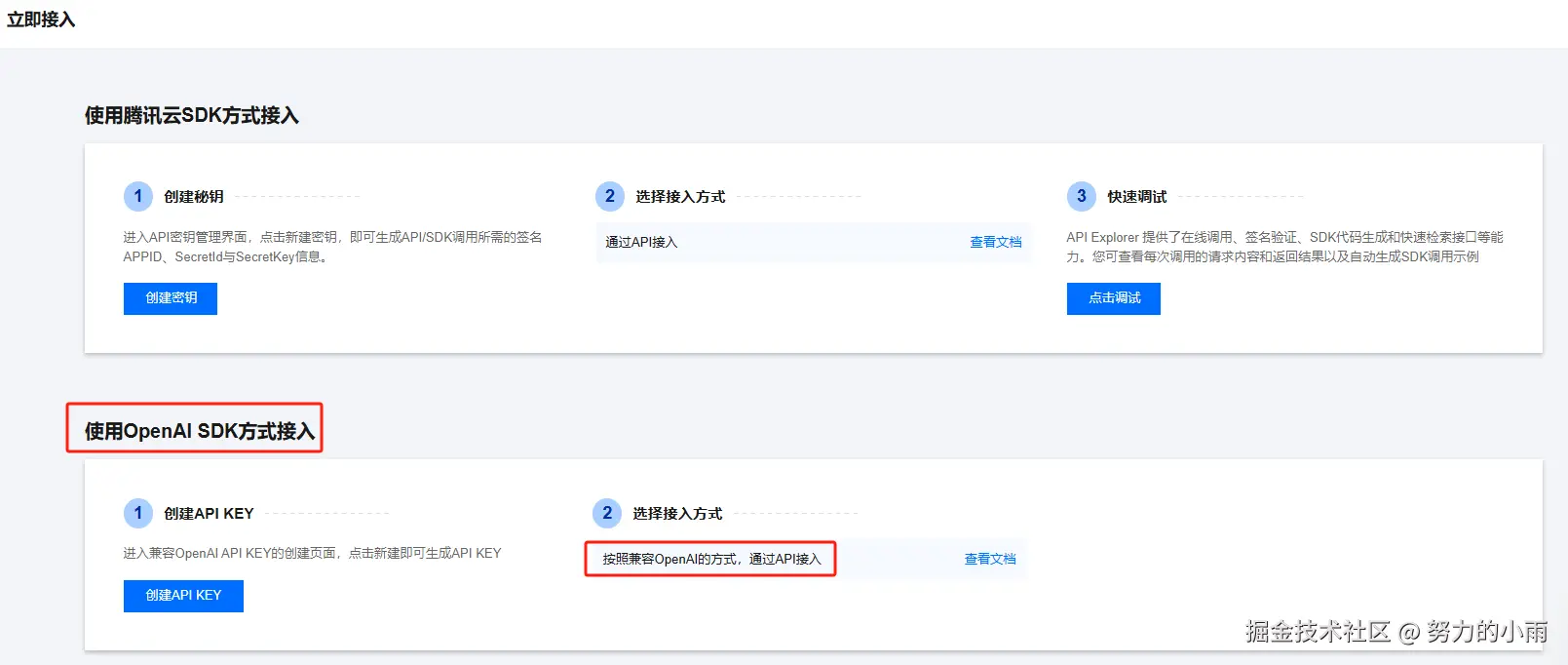Click the 点击调试 button
Image resolution: width=1568 pixels, height=665 pixels.
point(1114,298)
